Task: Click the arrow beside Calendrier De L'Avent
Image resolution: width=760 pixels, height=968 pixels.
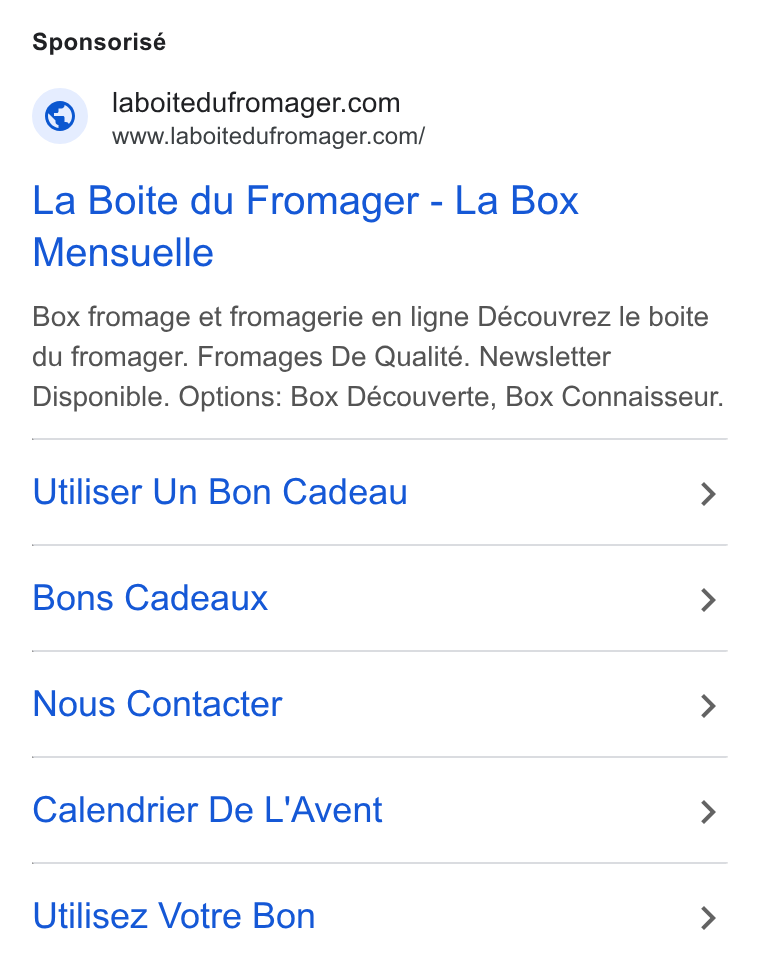Action: click(x=708, y=812)
